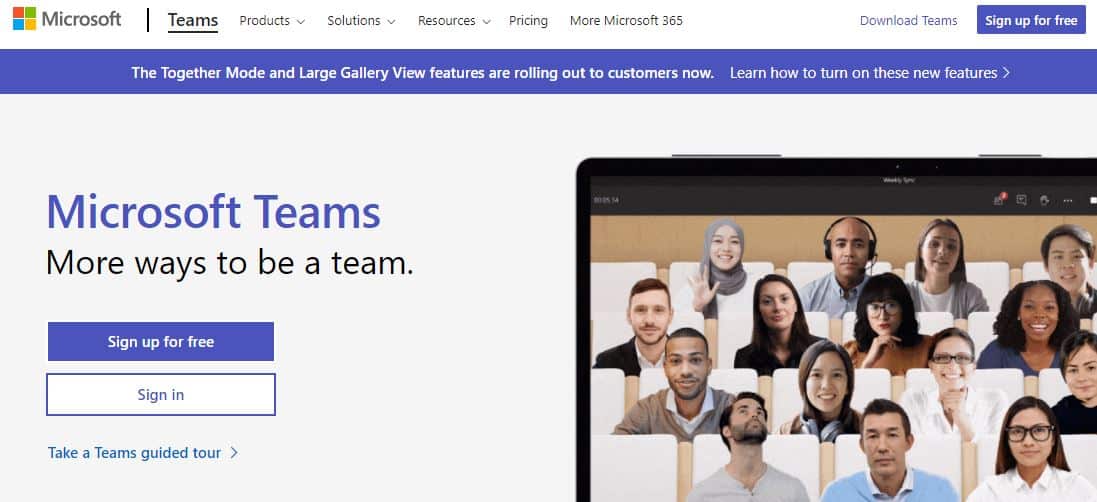Open the Pricing page
Screen dimensions: 1097x502
pyautogui.click(x=528, y=21)
